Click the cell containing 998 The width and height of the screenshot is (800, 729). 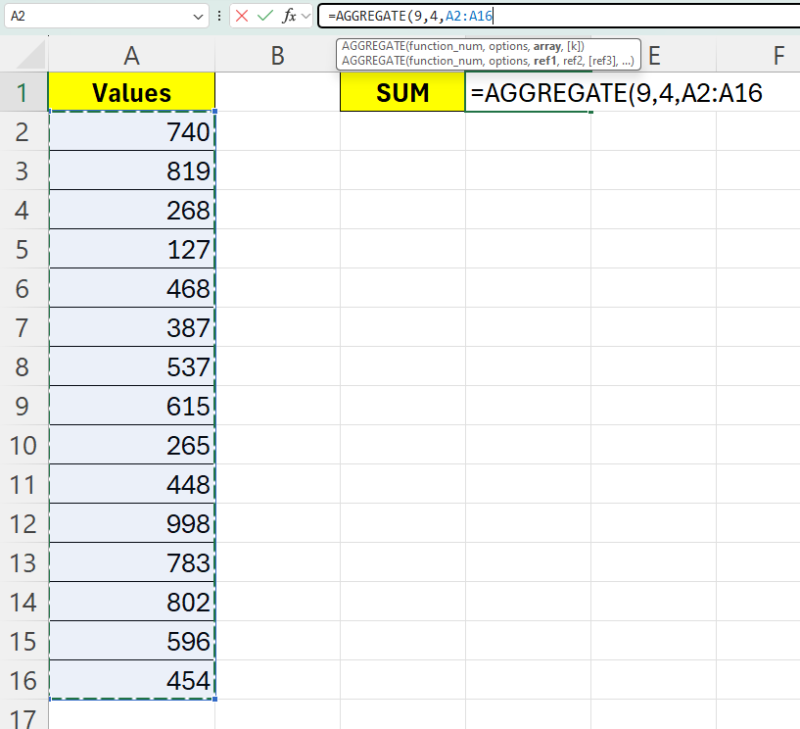pyautogui.click(x=131, y=525)
